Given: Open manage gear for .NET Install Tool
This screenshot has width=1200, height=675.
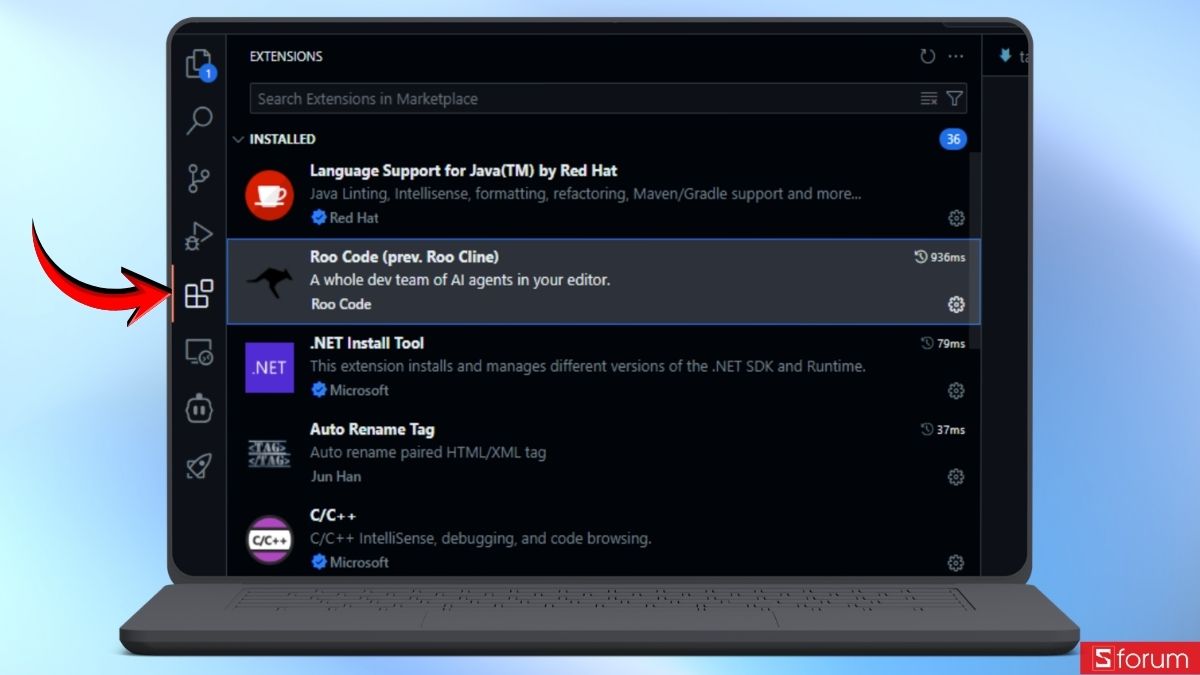Looking at the screenshot, I should click(x=956, y=390).
